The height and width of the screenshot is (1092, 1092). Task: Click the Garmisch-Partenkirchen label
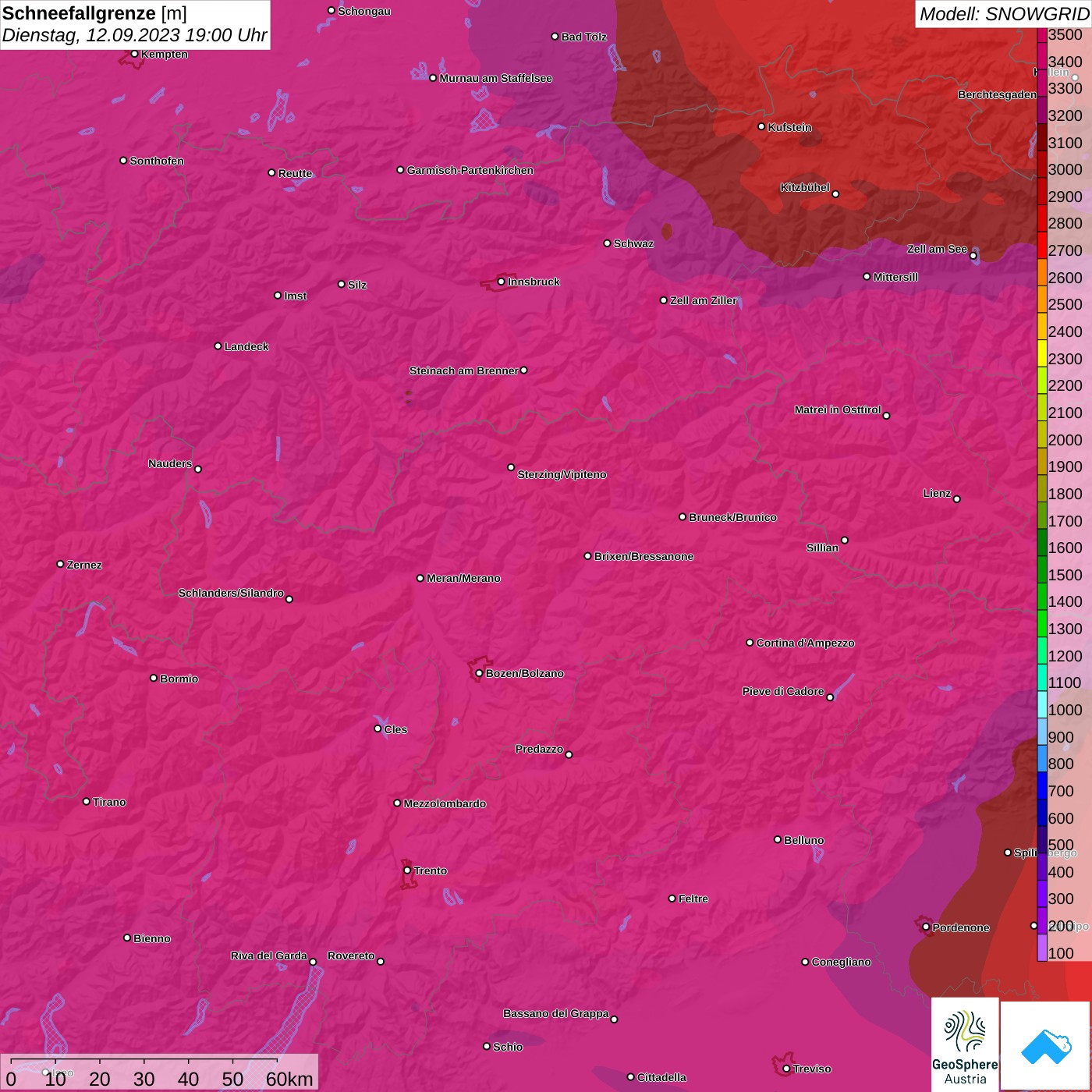pyautogui.click(x=470, y=170)
